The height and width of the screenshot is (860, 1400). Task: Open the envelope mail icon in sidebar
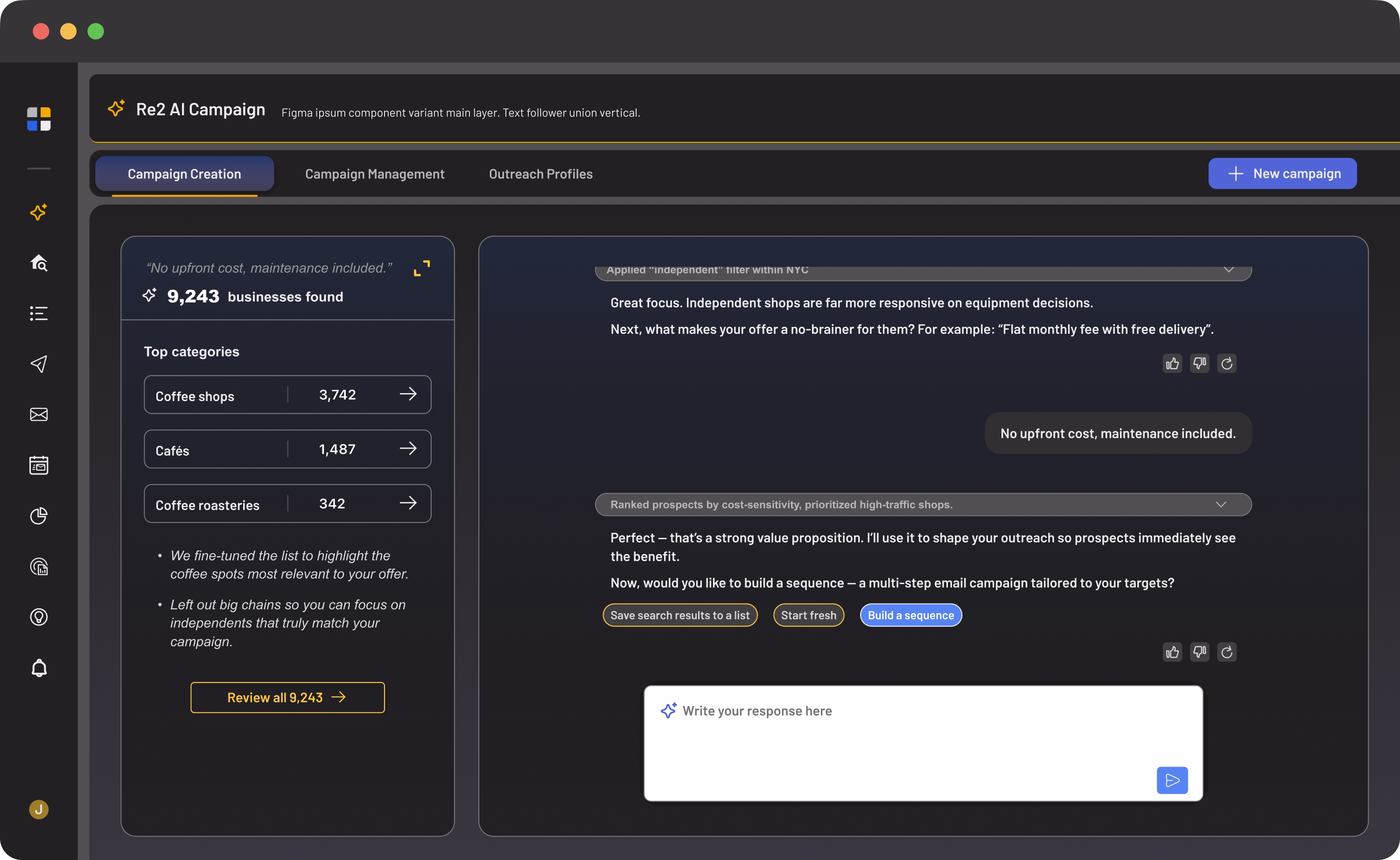(39, 415)
